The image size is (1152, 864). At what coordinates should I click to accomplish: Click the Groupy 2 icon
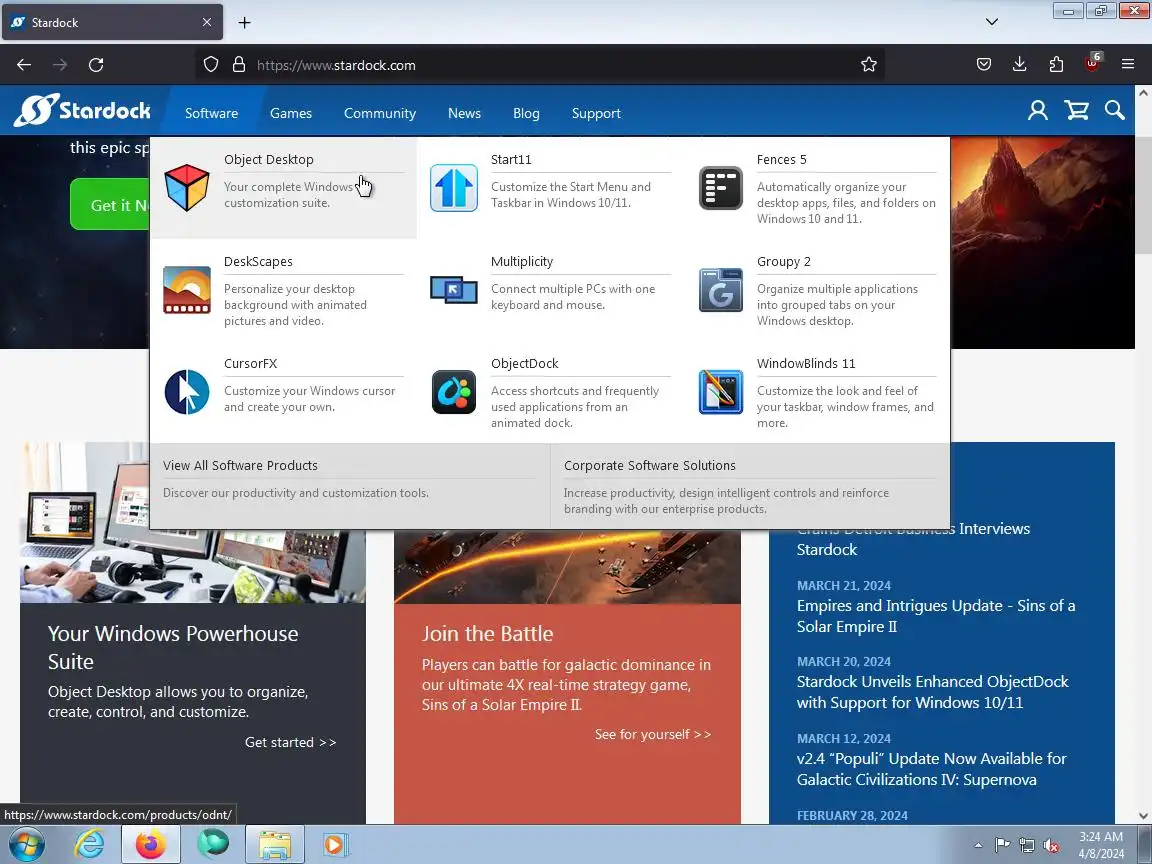coord(720,290)
